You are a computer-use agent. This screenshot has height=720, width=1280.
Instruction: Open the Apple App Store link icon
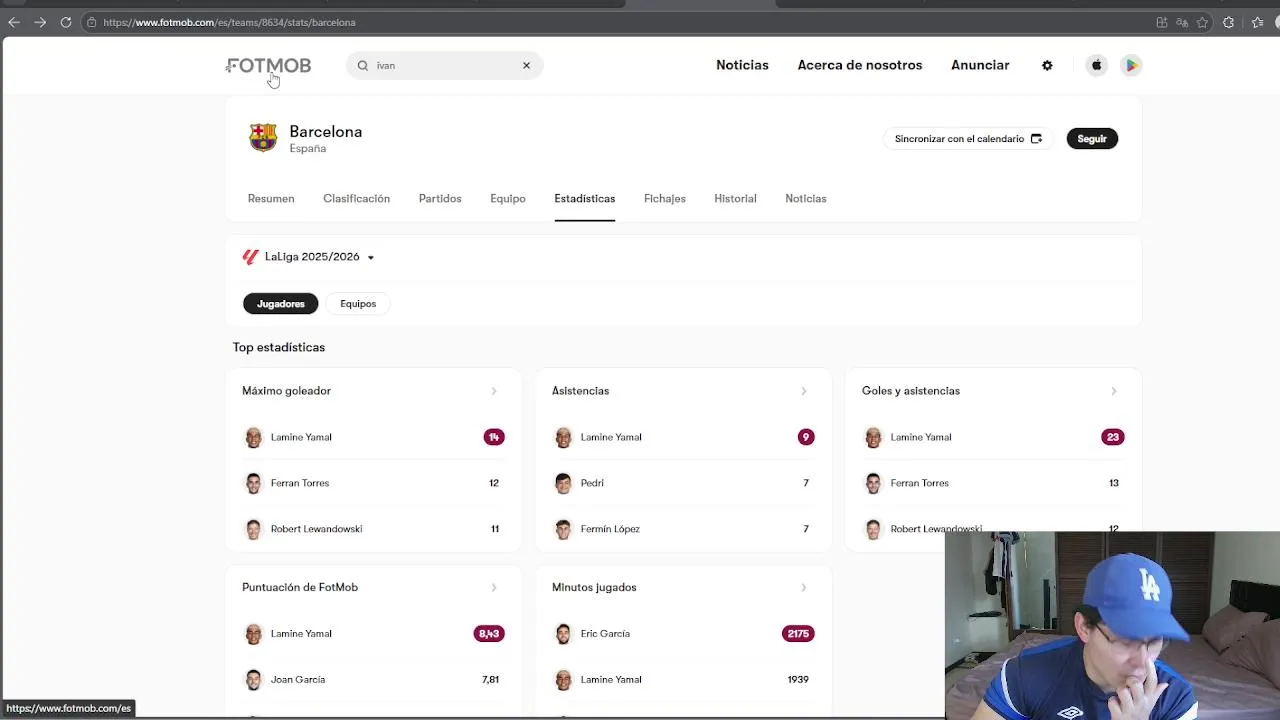[1096, 65]
